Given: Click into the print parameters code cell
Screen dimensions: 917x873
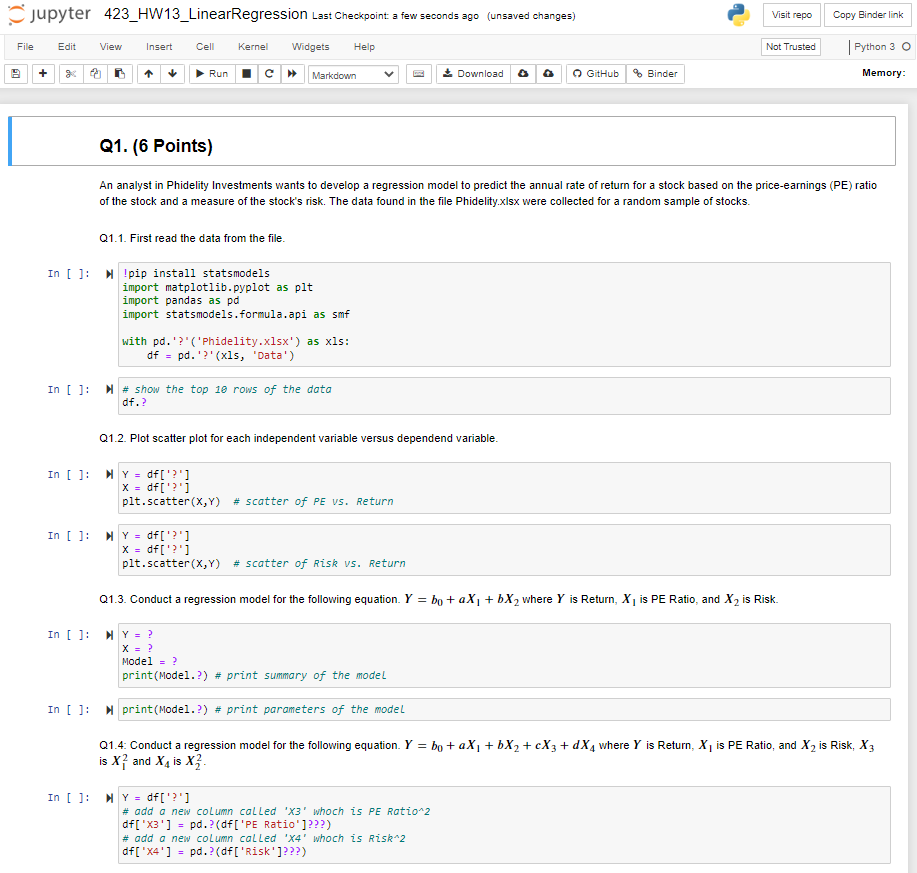Looking at the screenshot, I should pyautogui.click(x=504, y=709).
